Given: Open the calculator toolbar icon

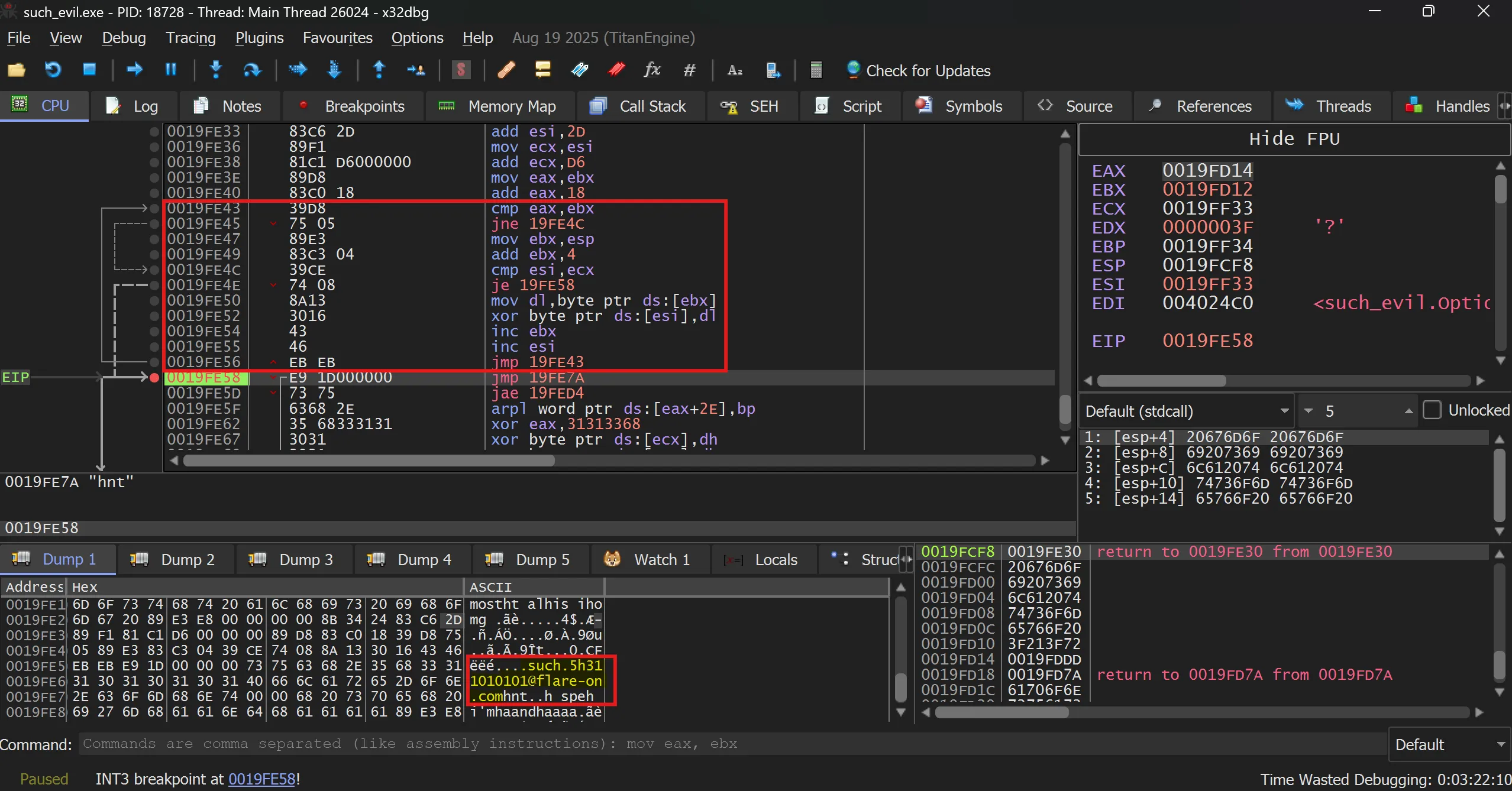Looking at the screenshot, I should [816, 70].
